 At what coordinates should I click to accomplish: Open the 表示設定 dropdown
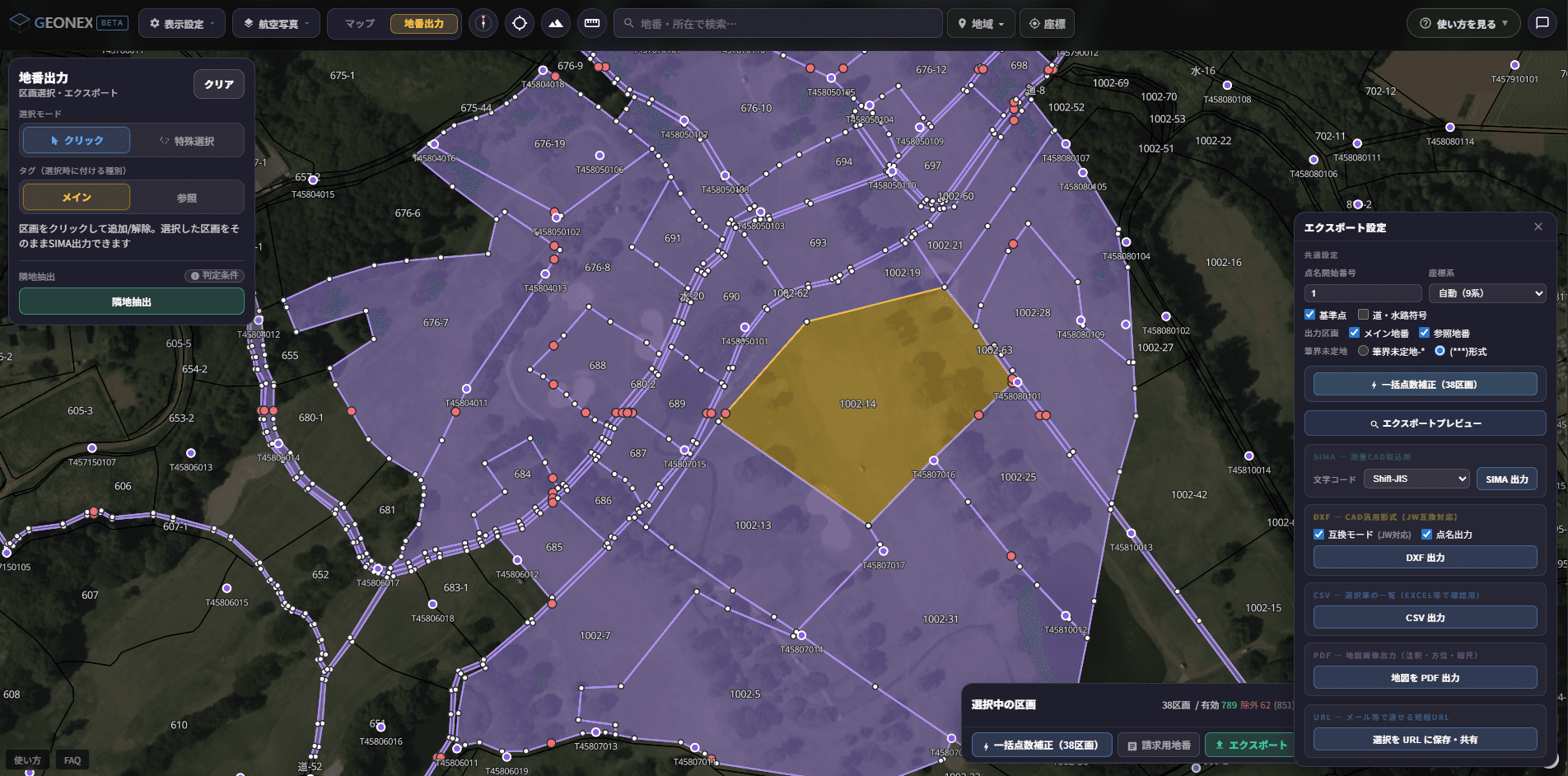(182, 24)
